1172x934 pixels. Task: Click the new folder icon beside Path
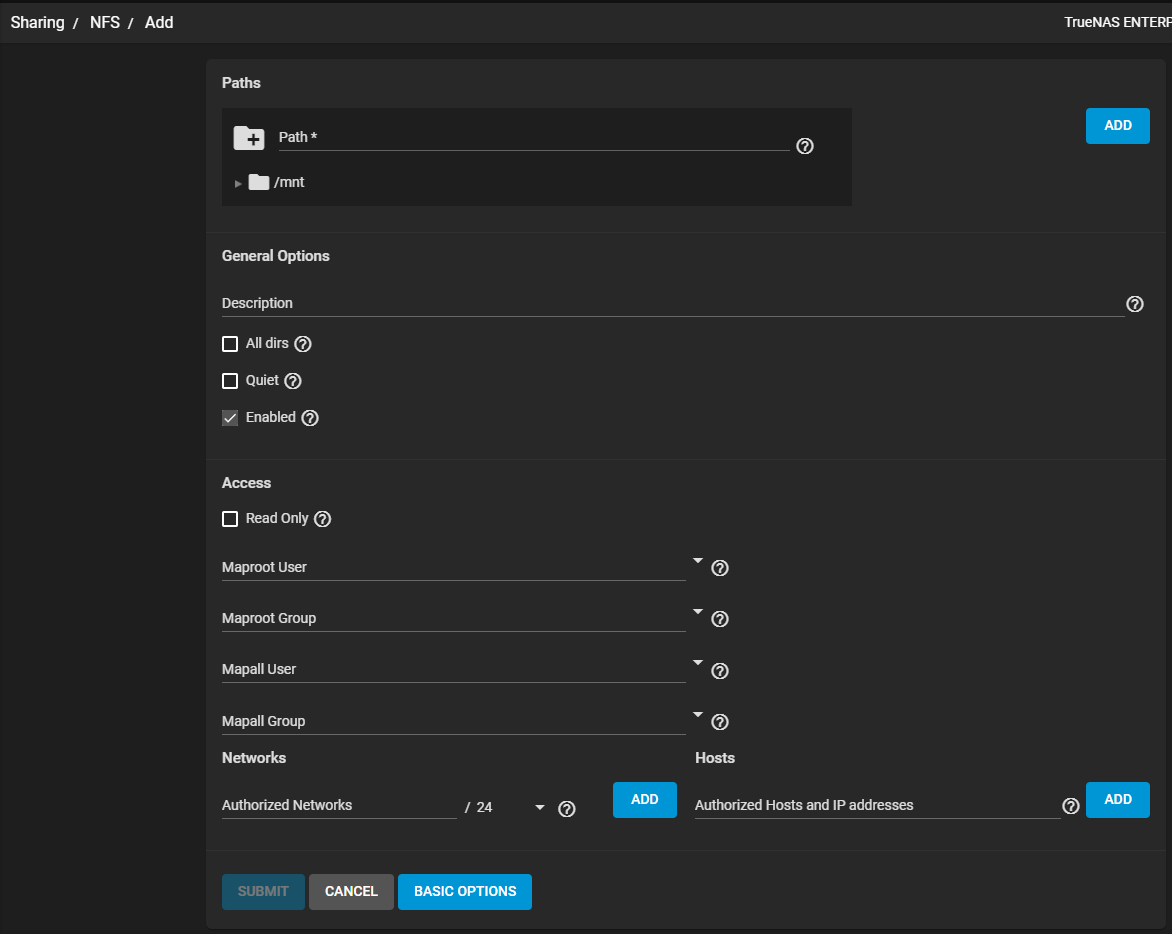click(249, 138)
